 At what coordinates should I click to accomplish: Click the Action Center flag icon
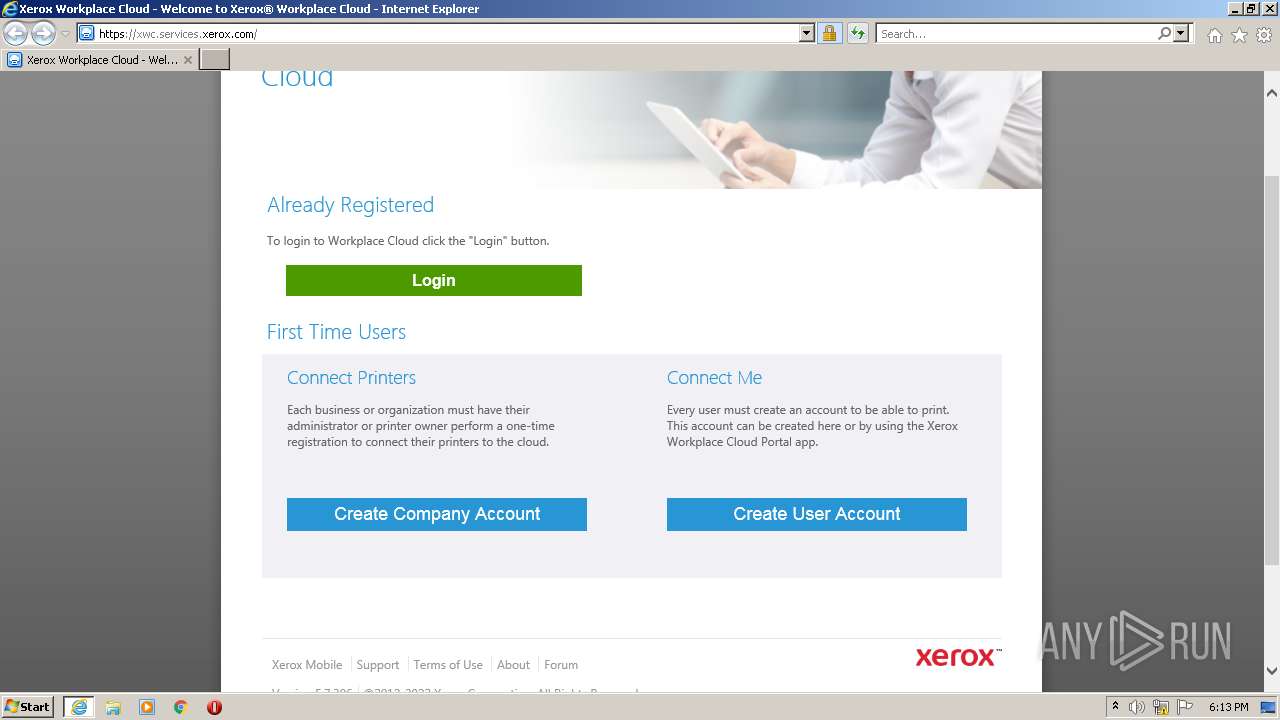(x=1185, y=707)
